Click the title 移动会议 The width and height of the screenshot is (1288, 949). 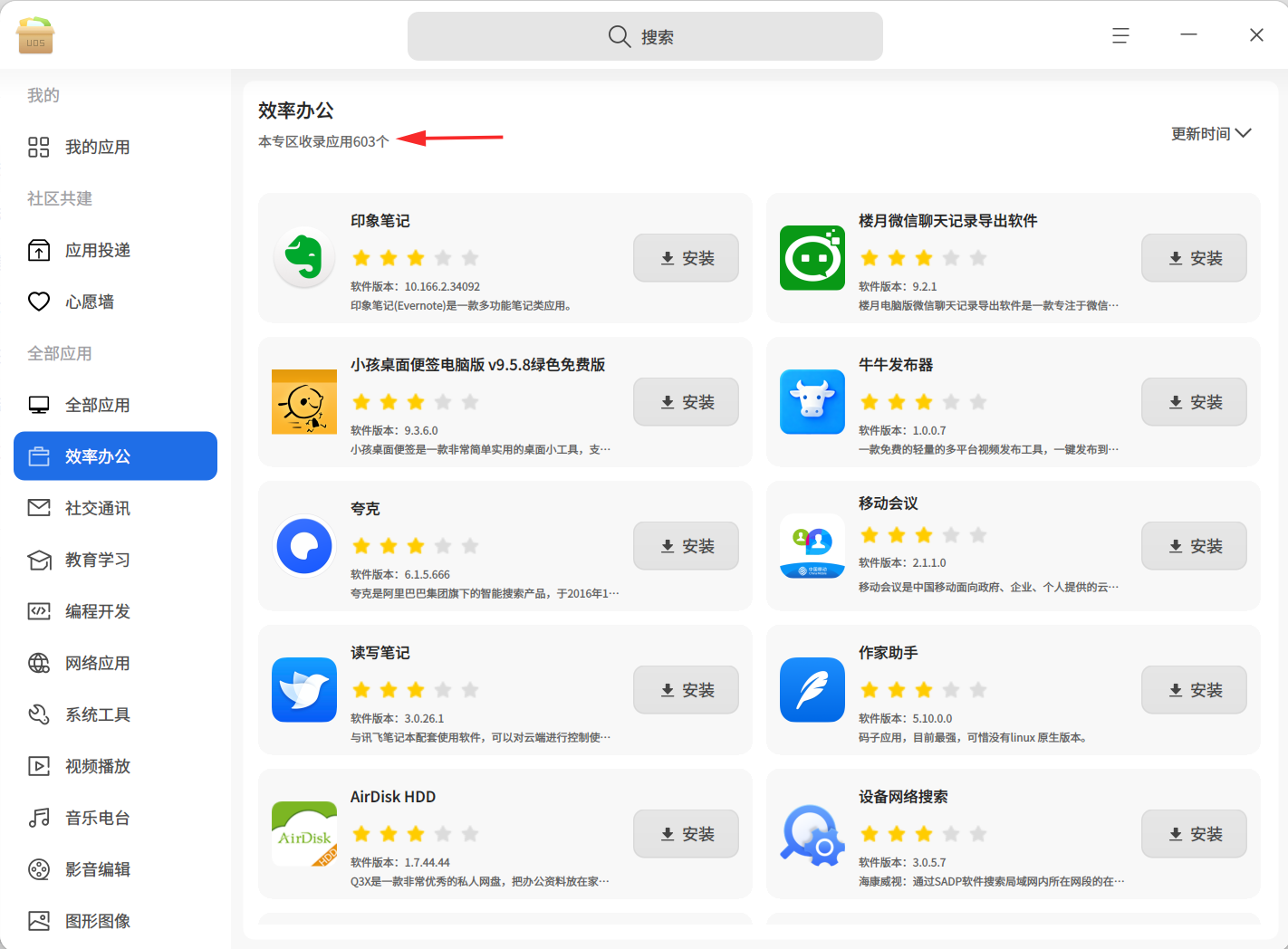click(x=889, y=503)
